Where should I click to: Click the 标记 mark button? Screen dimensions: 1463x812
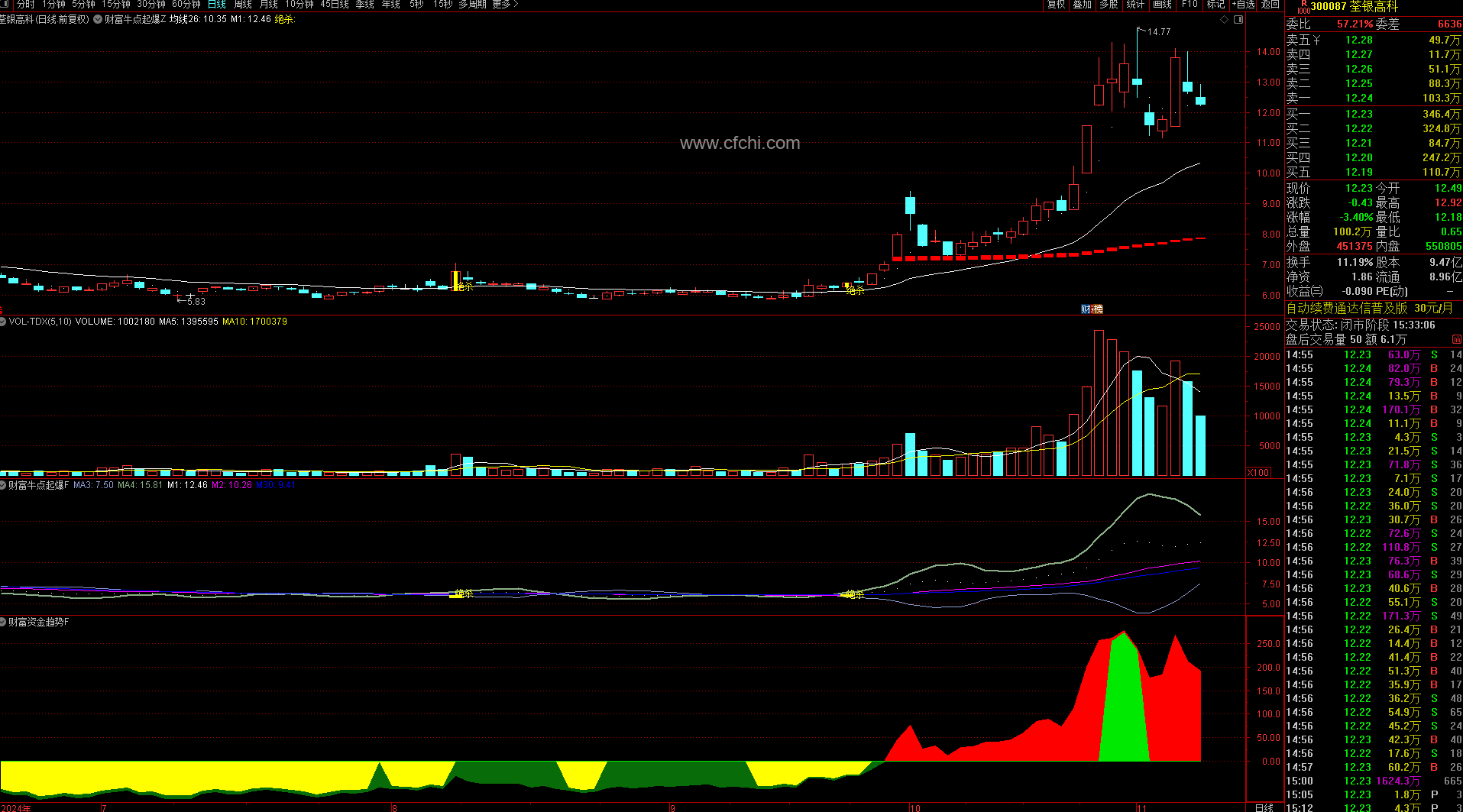click(1215, 5)
